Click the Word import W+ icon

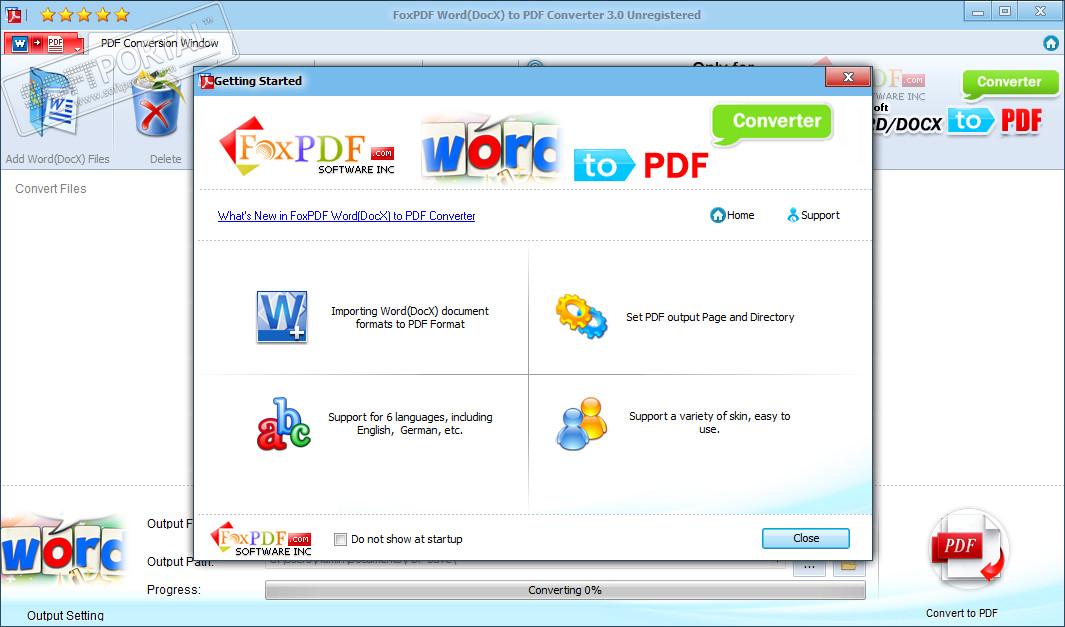pyautogui.click(x=282, y=317)
